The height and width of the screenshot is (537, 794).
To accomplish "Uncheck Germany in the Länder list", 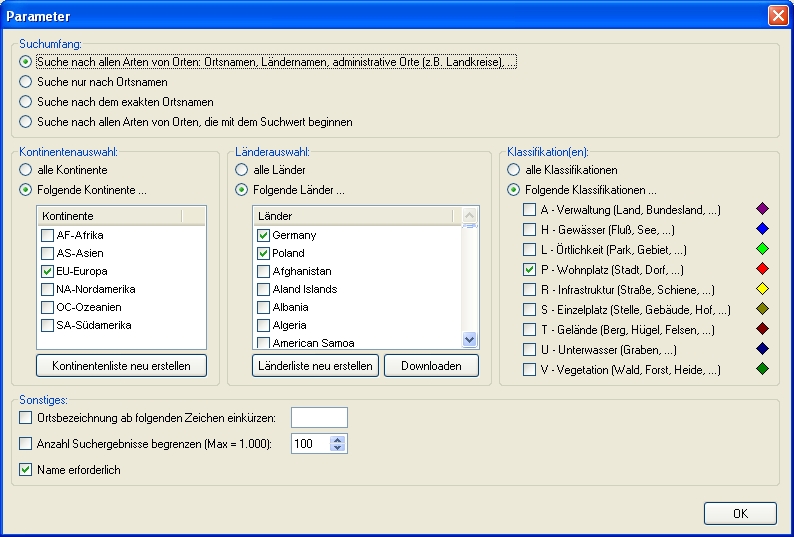I will (x=263, y=235).
